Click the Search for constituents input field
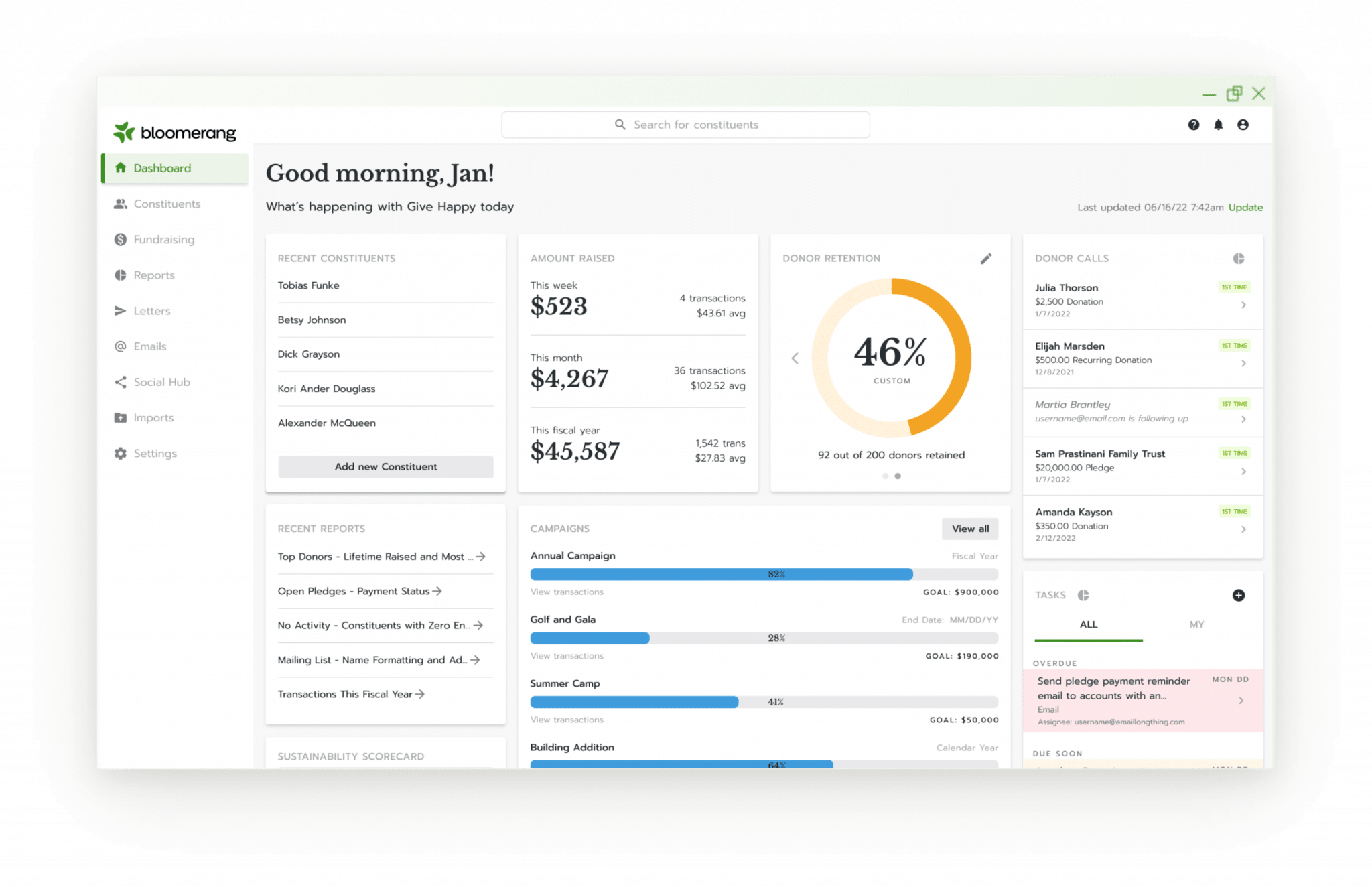This screenshot has width=1372, height=887. [685, 123]
